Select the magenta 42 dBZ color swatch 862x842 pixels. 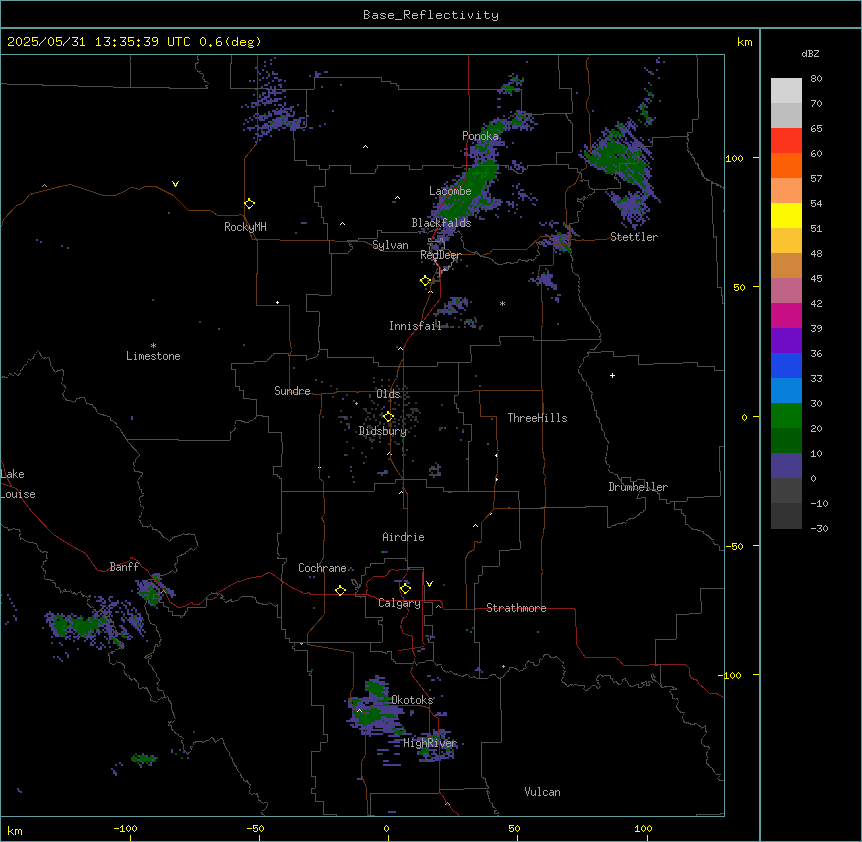pyautogui.click(x=786, y=315)
